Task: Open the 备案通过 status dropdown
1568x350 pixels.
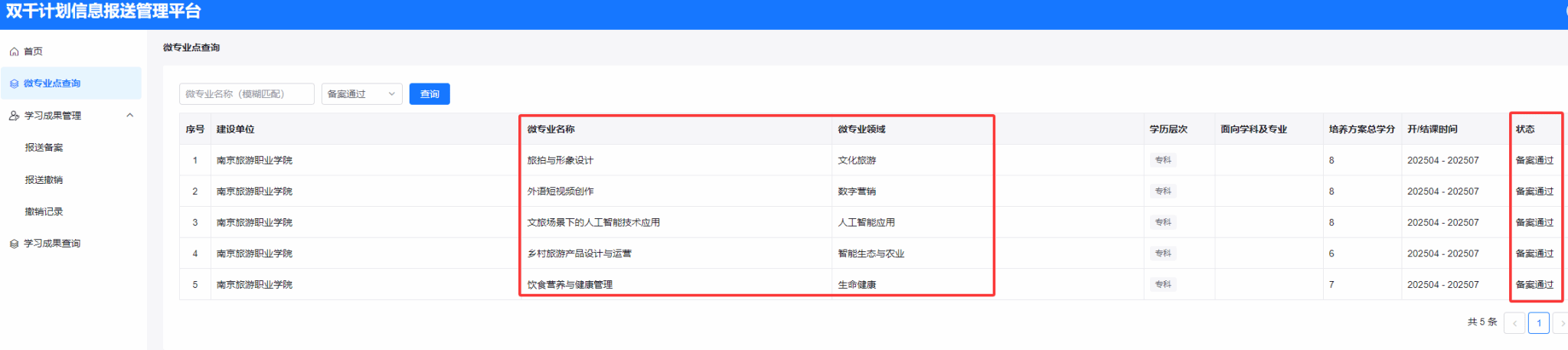Action: (361, 94)
